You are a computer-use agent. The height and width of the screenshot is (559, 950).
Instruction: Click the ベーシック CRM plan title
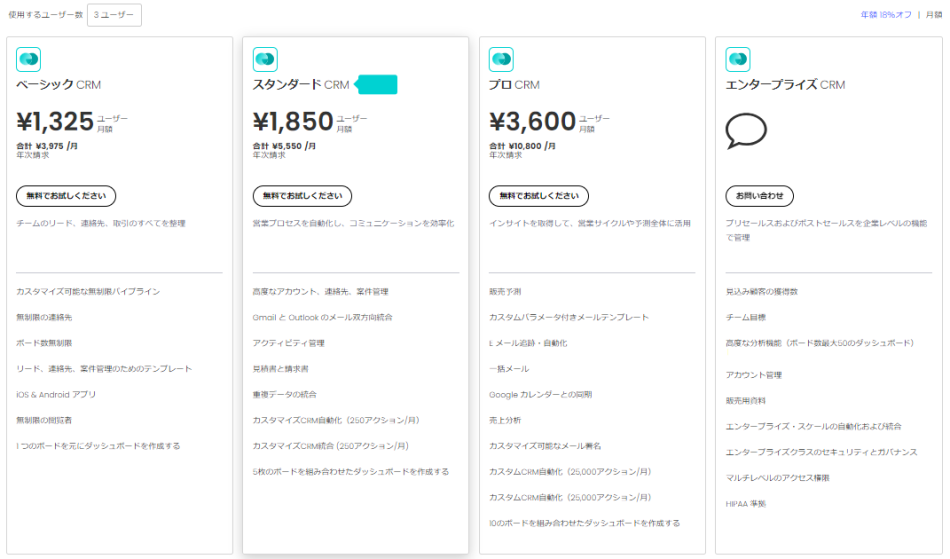(x=58, y=85)
